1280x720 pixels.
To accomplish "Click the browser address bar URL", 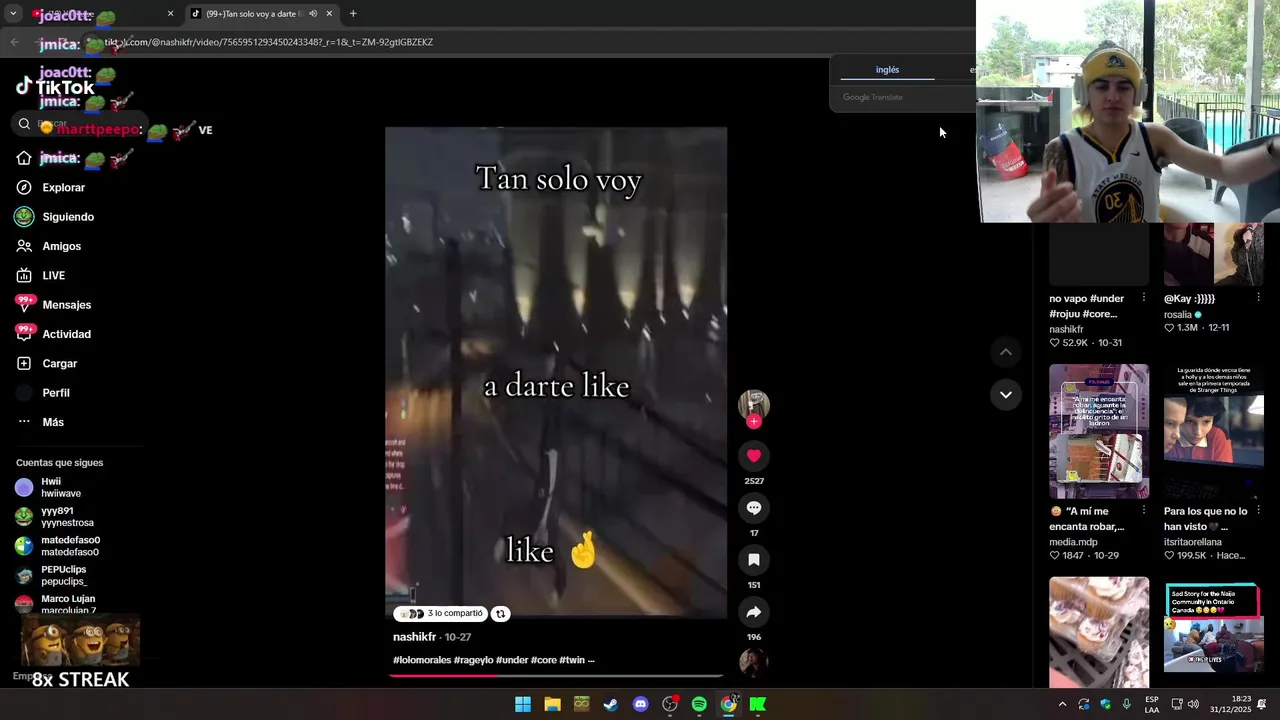I will [270, 42].
